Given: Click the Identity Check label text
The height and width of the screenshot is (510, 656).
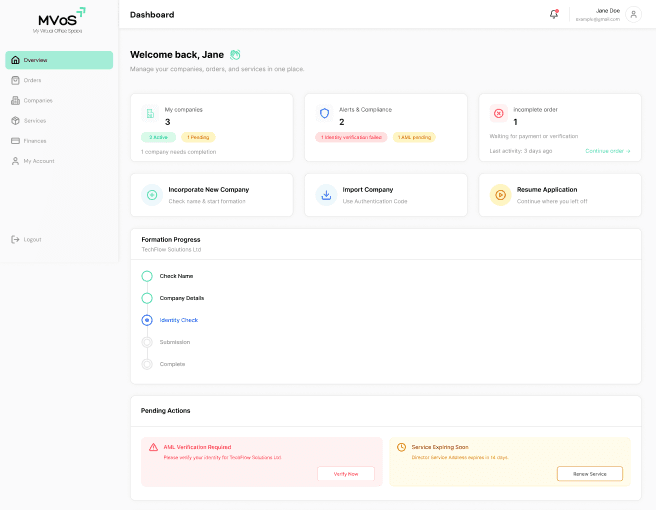Looking at the screenshot, I should (179, 320).
